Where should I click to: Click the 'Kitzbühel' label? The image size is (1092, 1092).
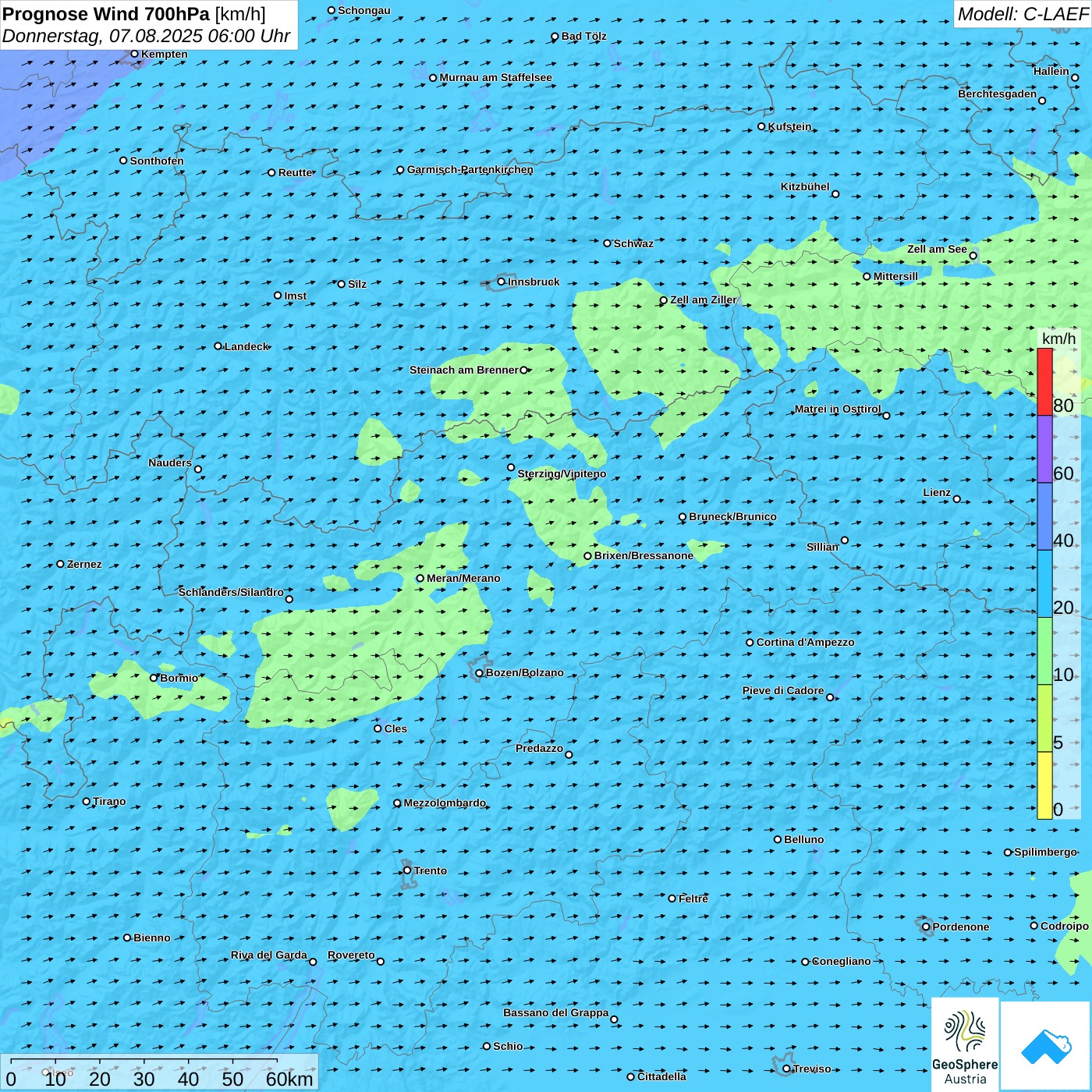[x=805, y=186]
